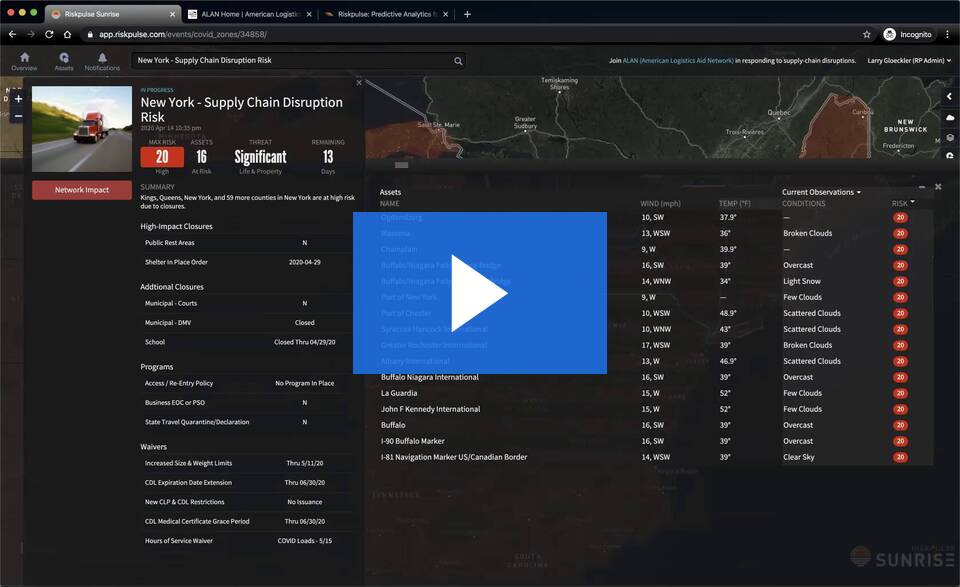Click the Significant threat value
The height and width of the screenshot is (587, 960).
[260, 157]
